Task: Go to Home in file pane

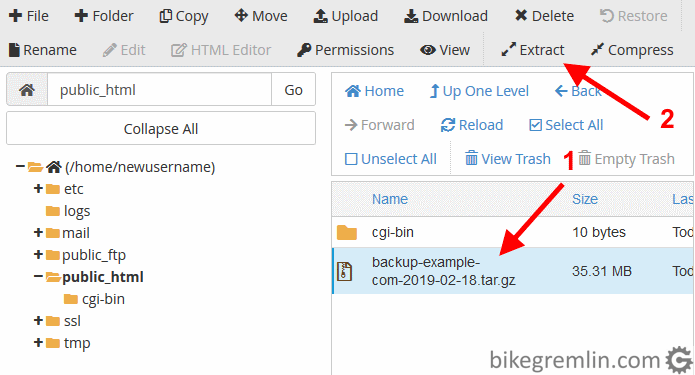Action: point(375,91)
